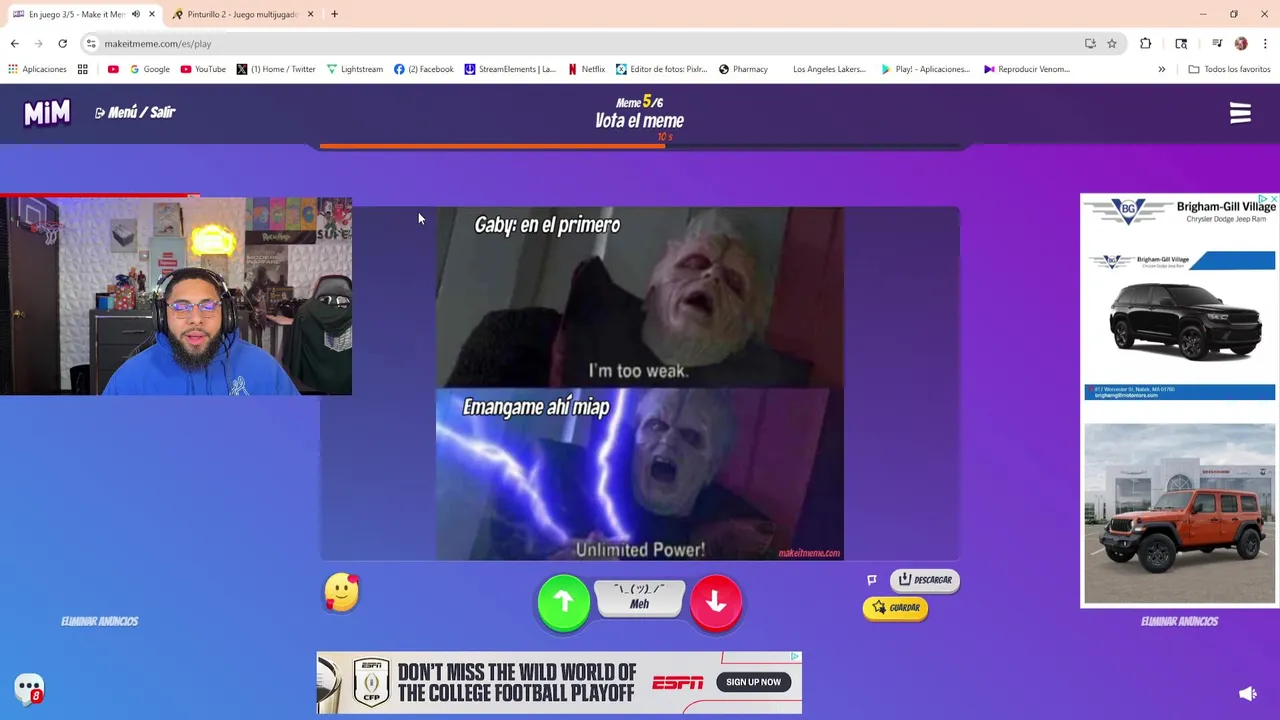
Task: Open Google bookmark
Action: point(150,69)
